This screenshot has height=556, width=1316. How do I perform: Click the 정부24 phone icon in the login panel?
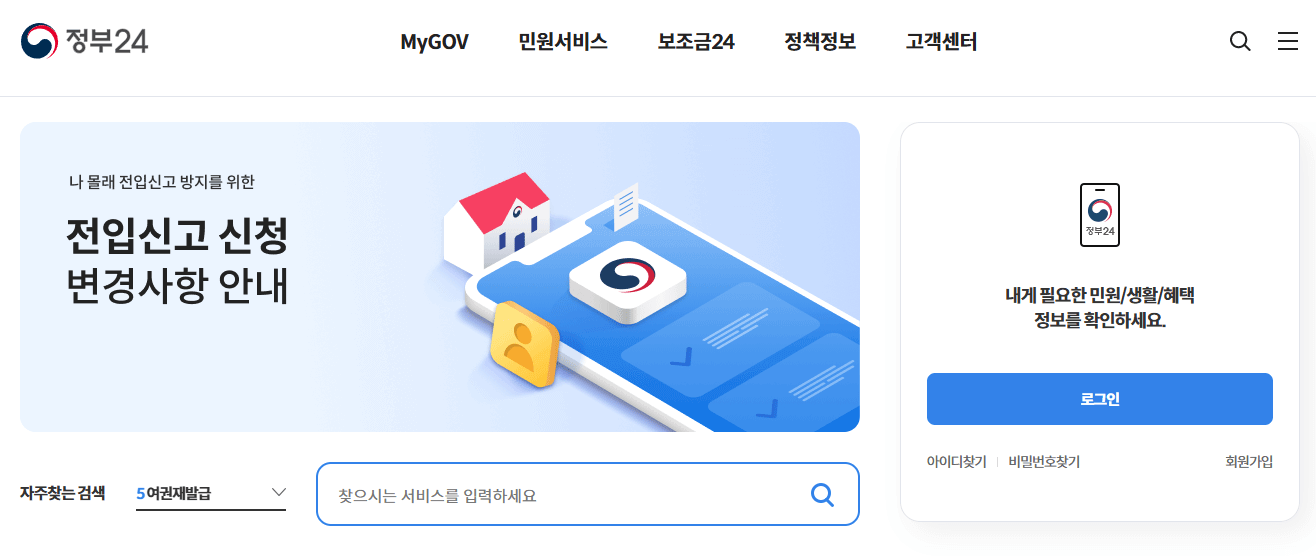tap(1100, 215)
